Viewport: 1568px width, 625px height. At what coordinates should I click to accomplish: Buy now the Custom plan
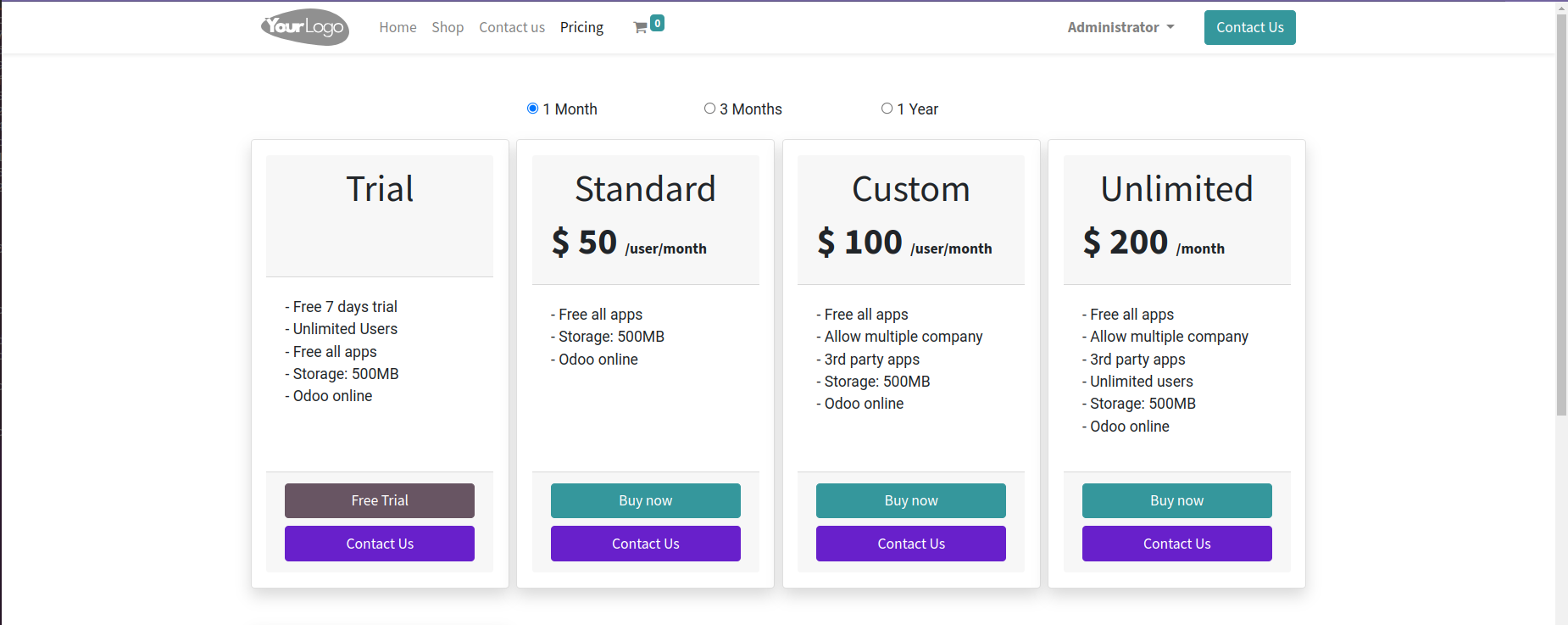coord(911,500)
